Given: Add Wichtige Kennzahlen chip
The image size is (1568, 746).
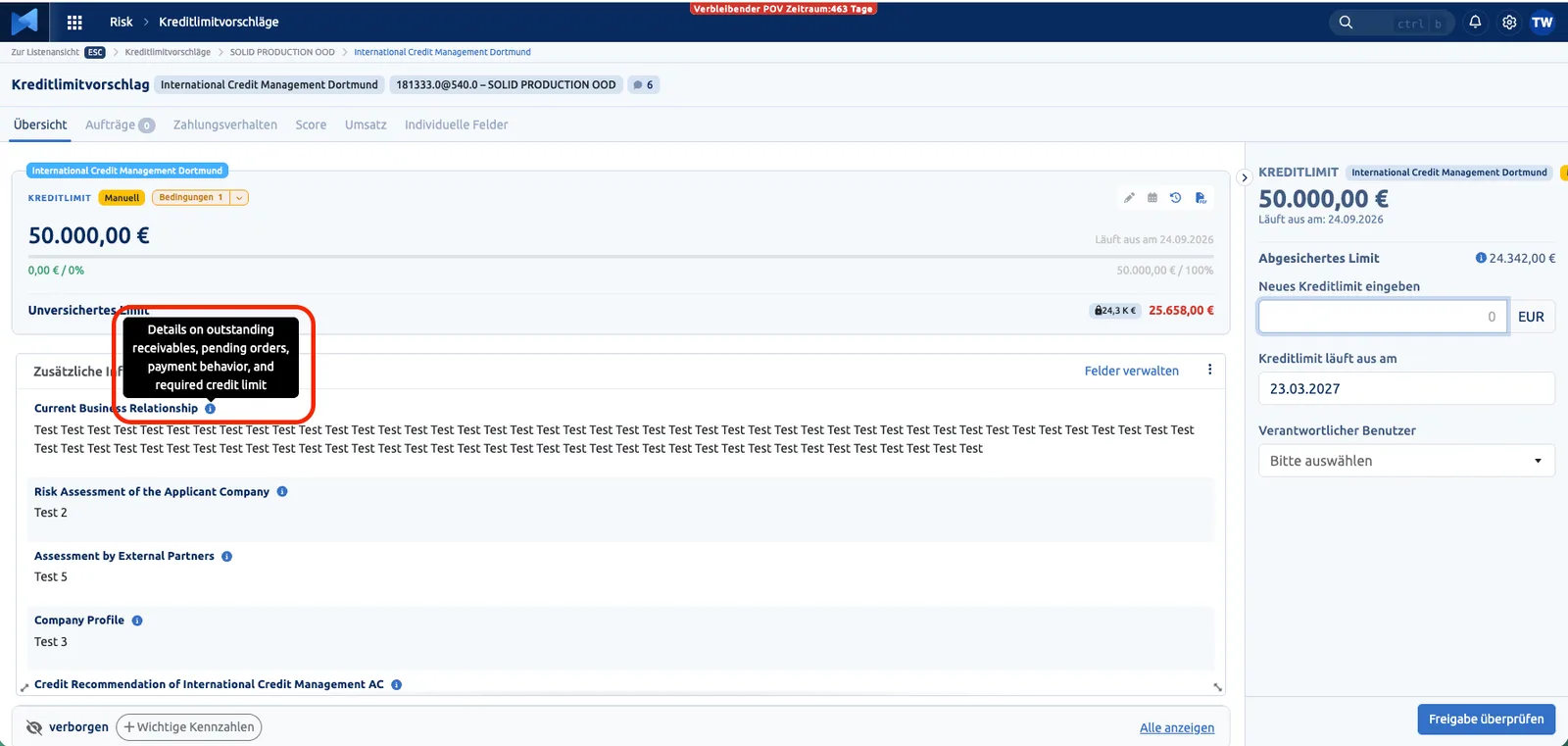Looking at the screenshot, I should click(x=189, y=727).
